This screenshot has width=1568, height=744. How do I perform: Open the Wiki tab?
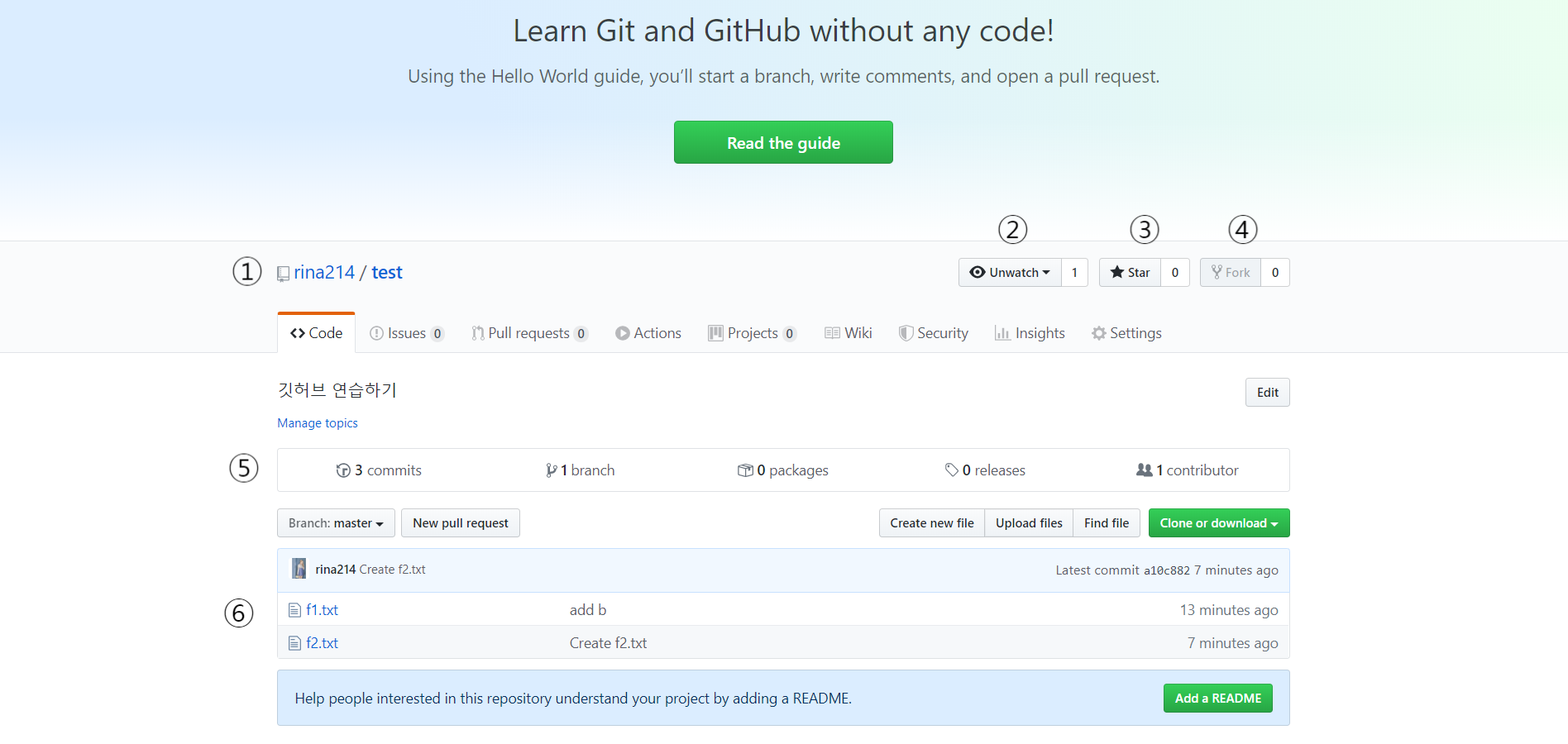coord(849,333)
